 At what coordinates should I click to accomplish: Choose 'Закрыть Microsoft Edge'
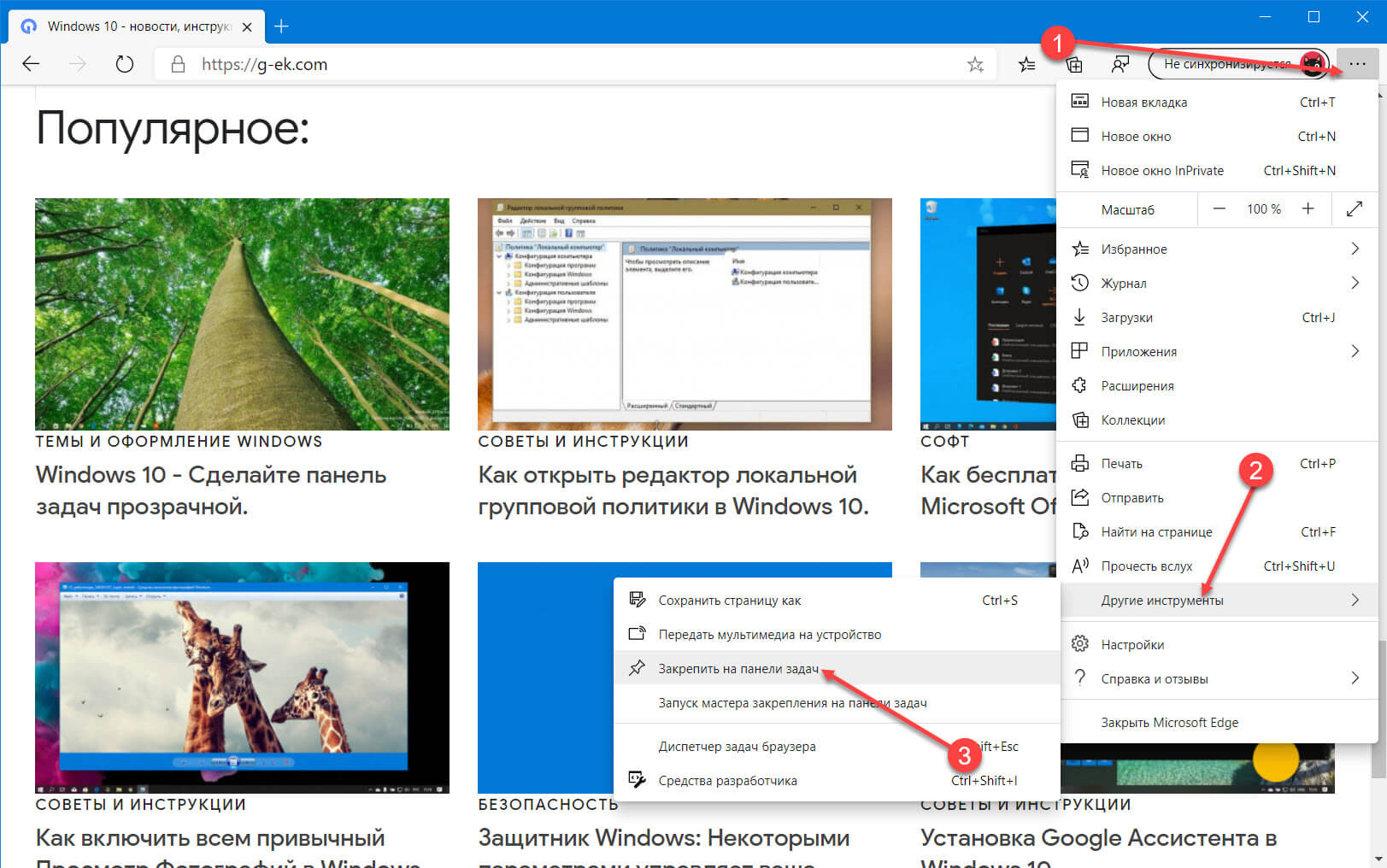(1217, 722)
